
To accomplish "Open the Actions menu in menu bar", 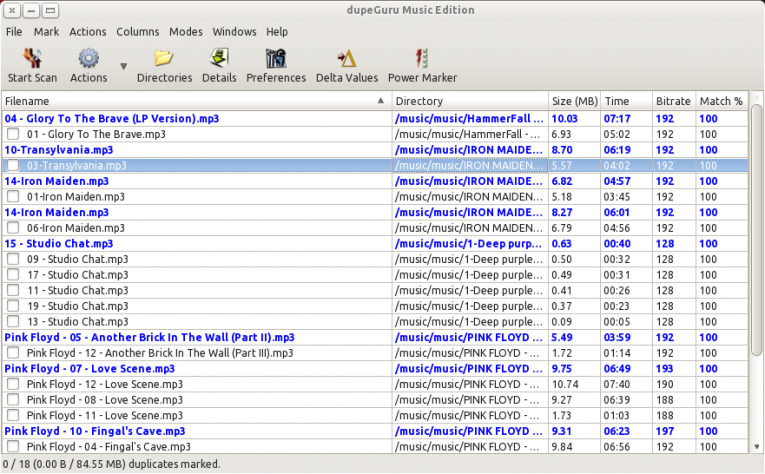I will (88, 32).
